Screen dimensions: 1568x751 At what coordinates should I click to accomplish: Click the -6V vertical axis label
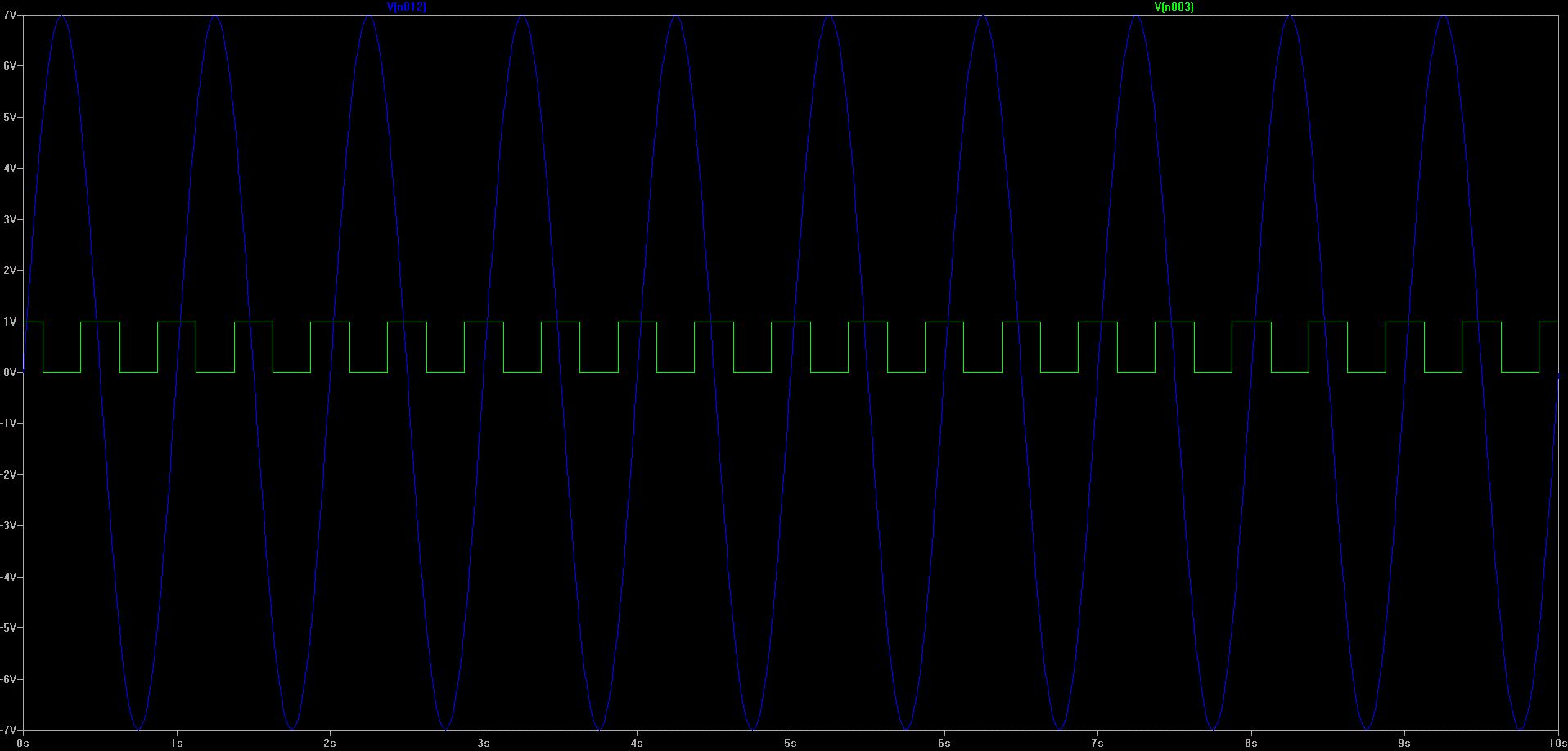point(9,680)
